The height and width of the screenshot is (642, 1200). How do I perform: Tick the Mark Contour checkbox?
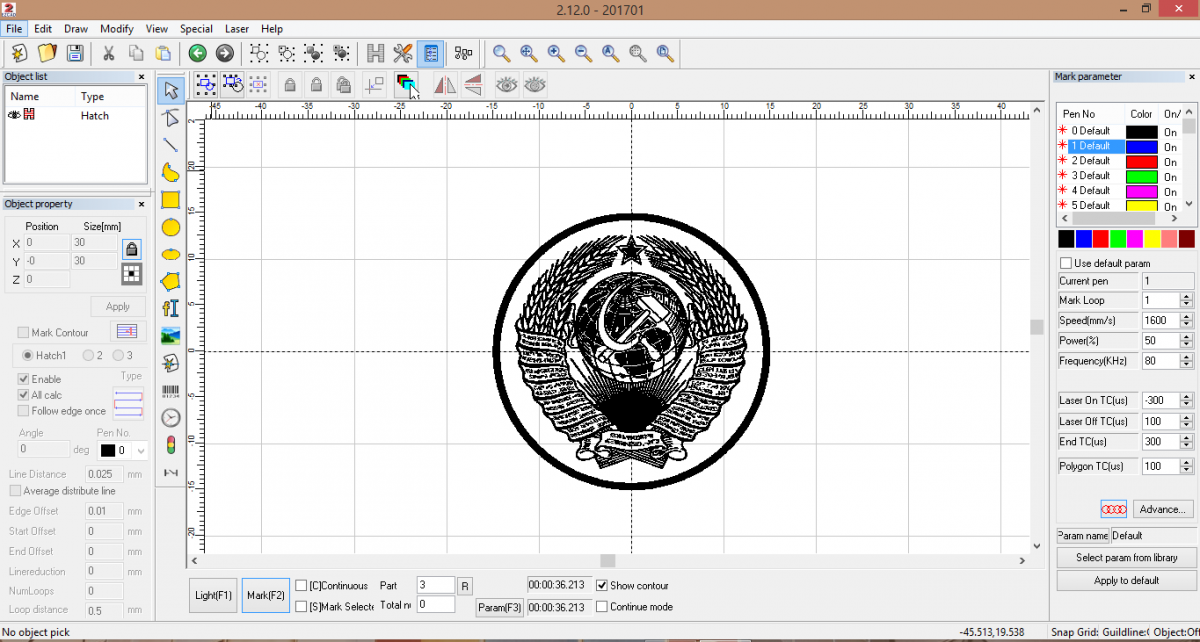(23, 333)
